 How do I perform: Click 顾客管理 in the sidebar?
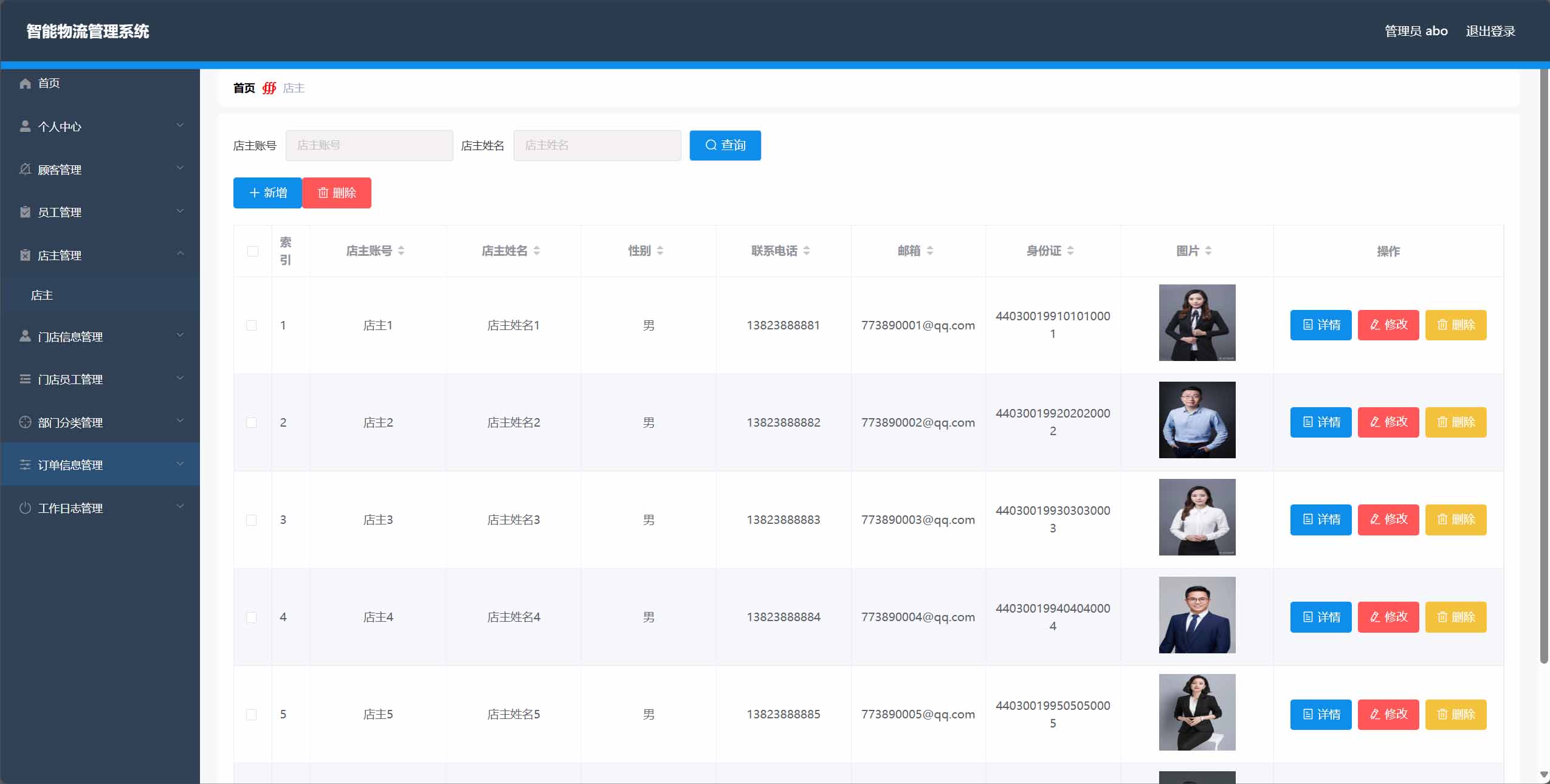[100, 170]
